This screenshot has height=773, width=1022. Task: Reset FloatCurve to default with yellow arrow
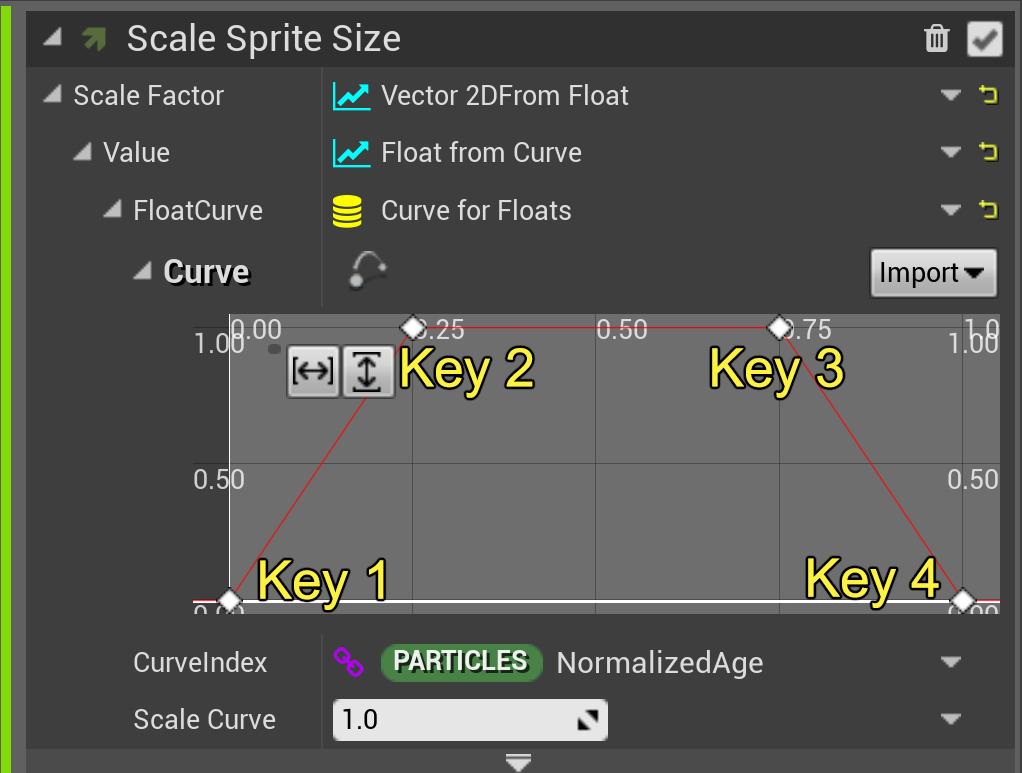point(988,211)
